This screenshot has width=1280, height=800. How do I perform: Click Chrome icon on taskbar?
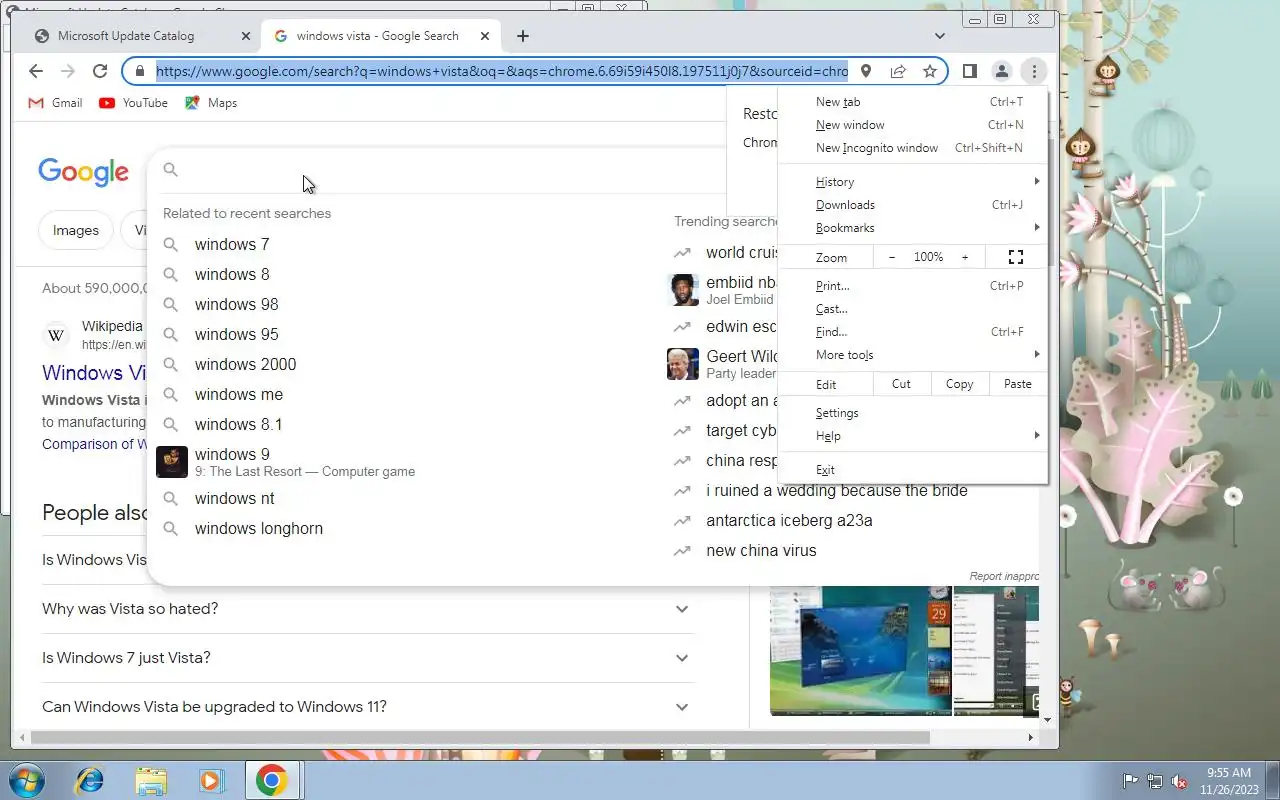pyautogui.click(x=272, y=780)
